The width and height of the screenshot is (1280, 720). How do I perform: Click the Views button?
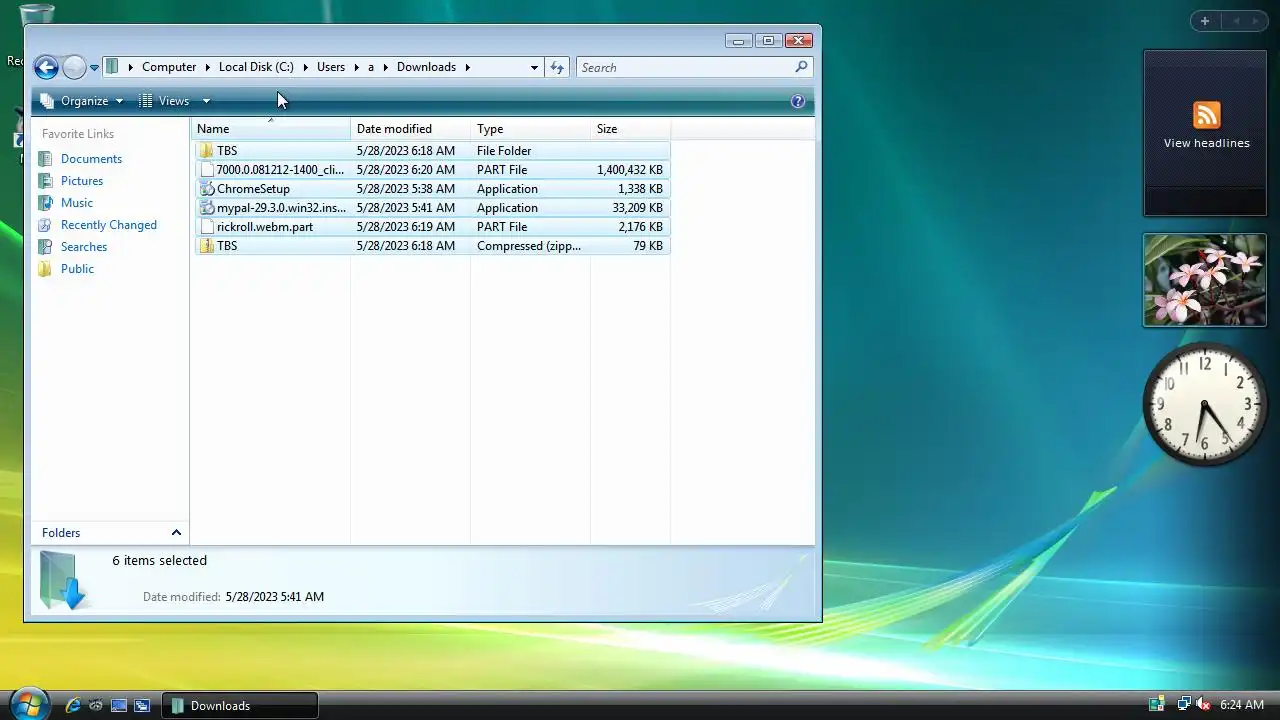click(165, 101)
